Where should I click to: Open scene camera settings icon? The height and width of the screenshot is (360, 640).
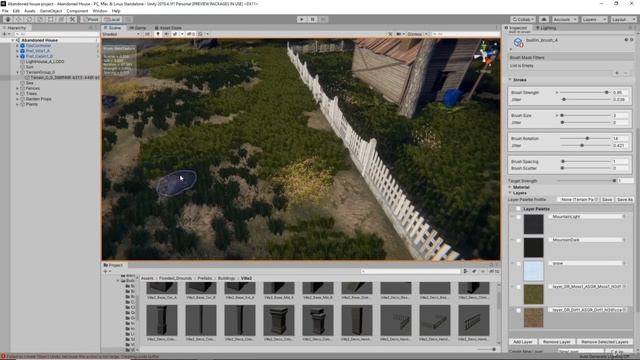[x=399, y=34]
